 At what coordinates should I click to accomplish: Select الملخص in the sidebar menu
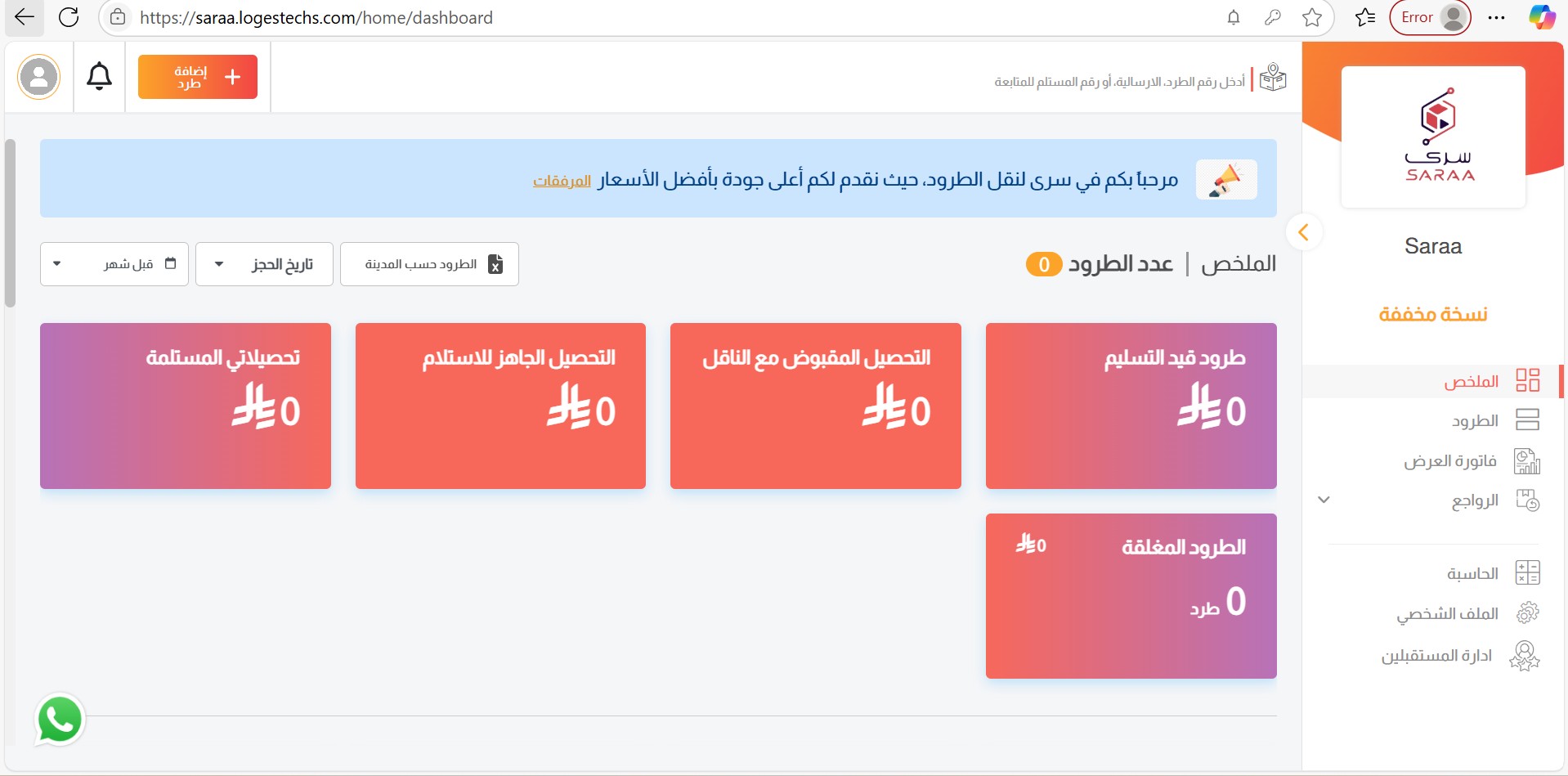1471,381
